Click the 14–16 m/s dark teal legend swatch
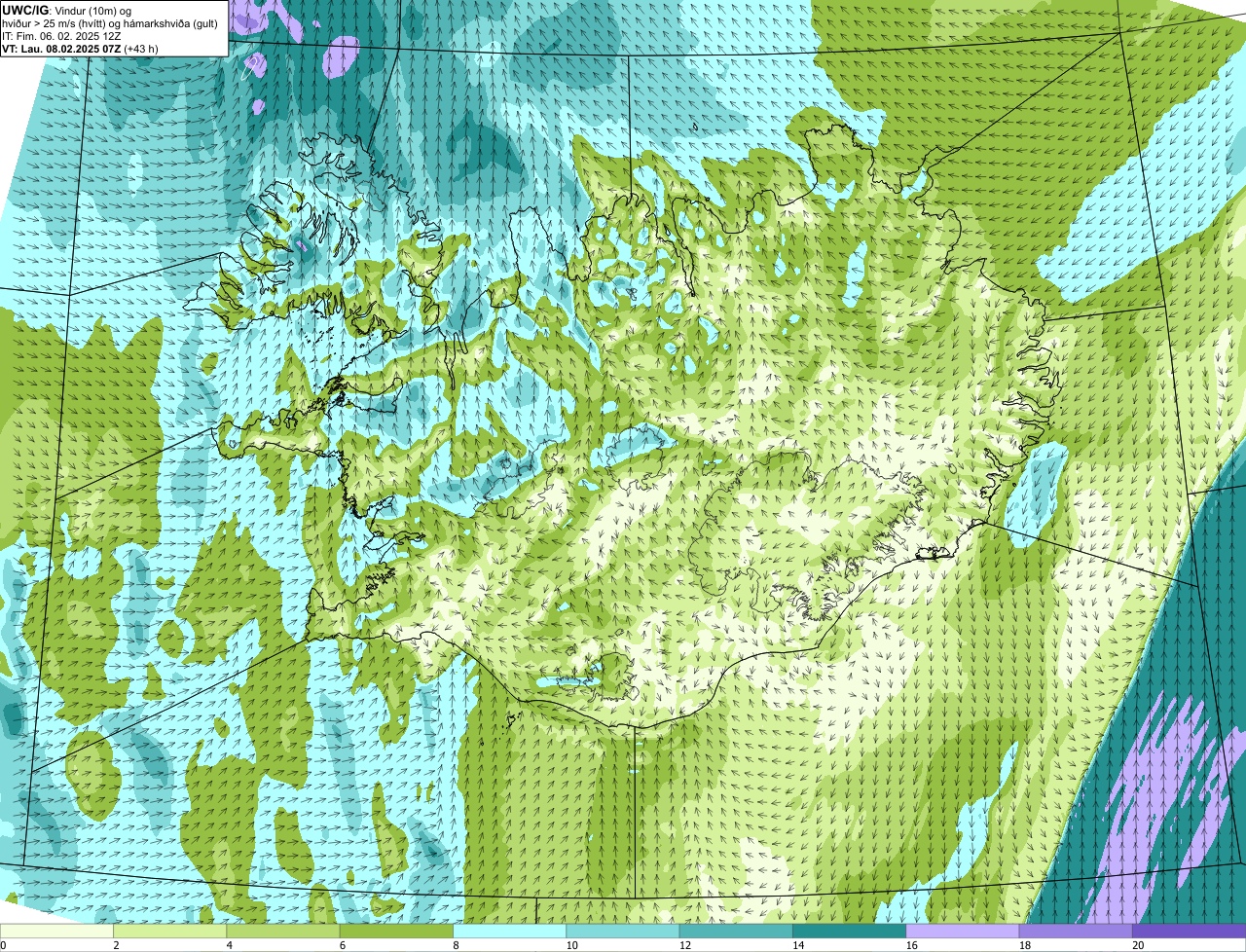This screenshot has height=952, width=1246. tap(850, 931)
